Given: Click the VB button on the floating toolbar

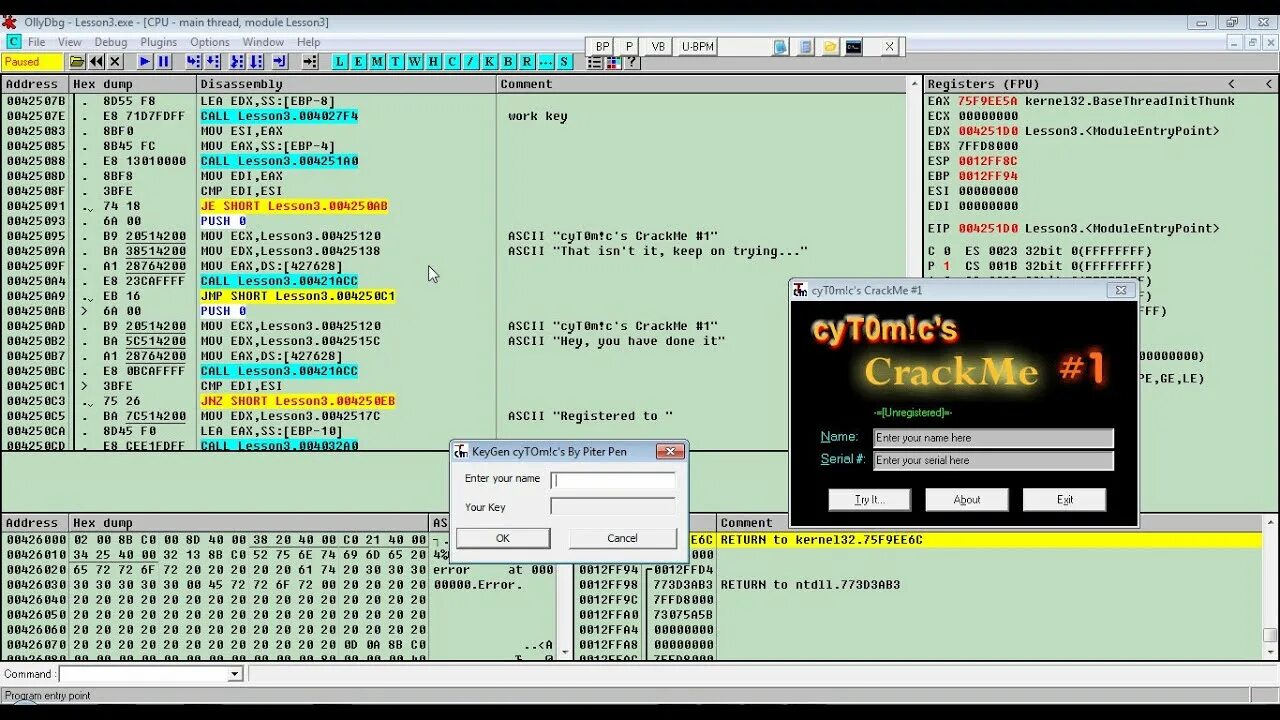Looking at the screenshot, I should pyautogui.click(x=658, y=46).
